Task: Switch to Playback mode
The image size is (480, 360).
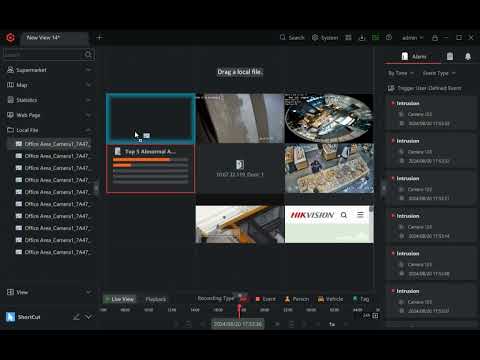Action: pyautogui.click(x=156, y=299)
